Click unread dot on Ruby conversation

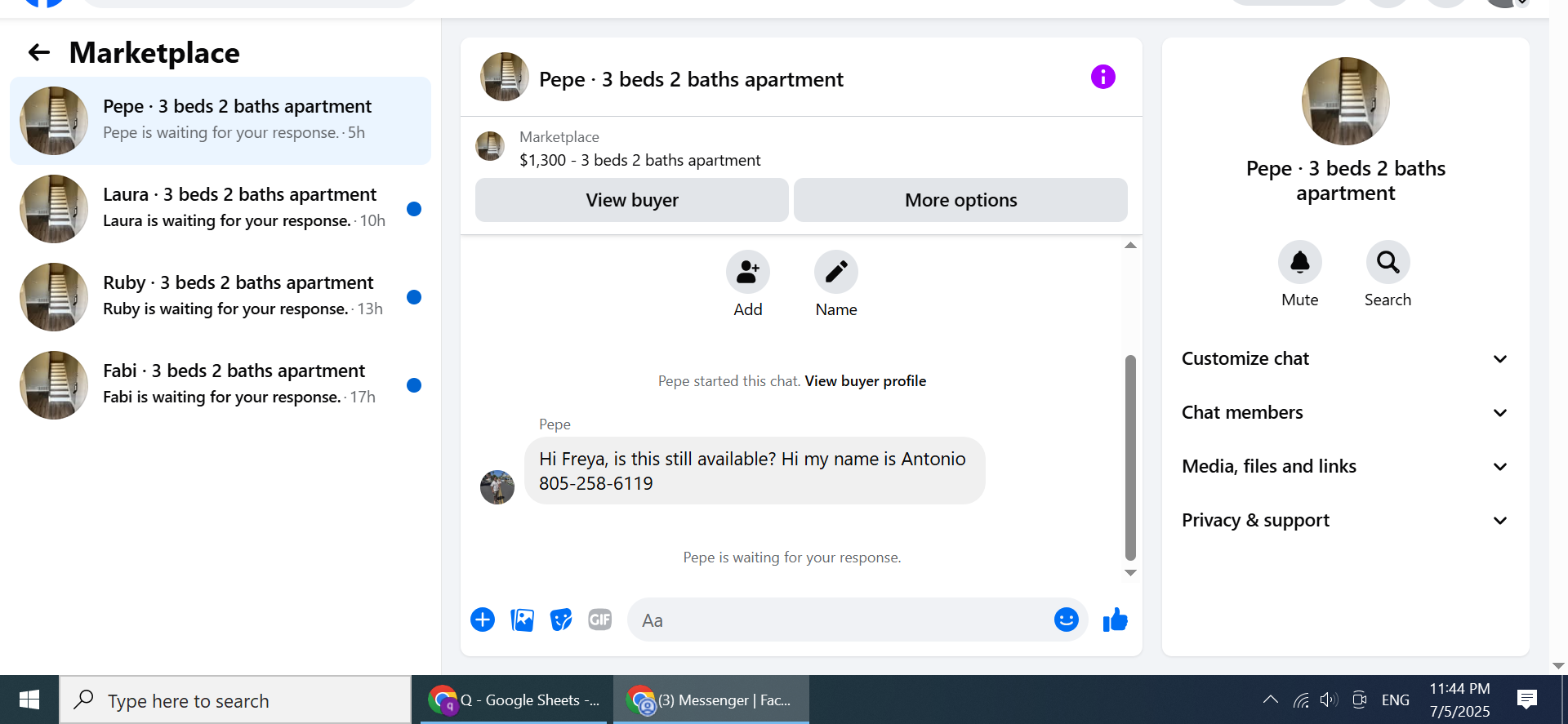414,297
